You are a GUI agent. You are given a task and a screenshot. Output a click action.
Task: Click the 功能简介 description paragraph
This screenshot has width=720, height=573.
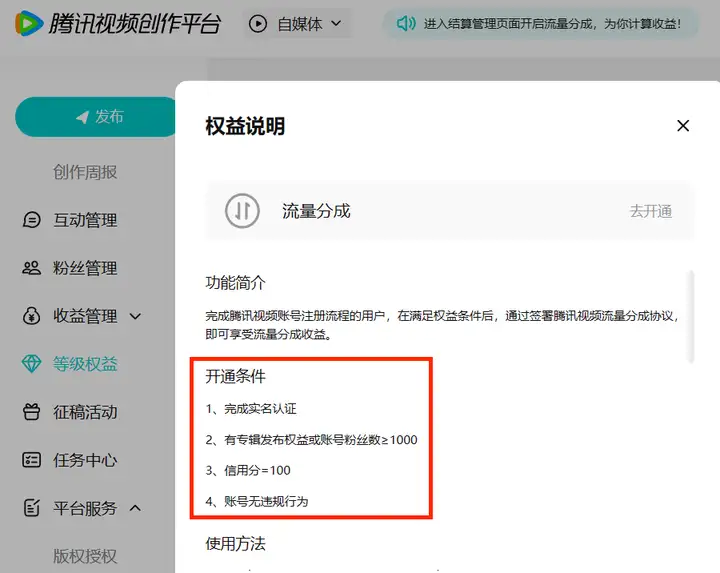click(x=442, y=325)
